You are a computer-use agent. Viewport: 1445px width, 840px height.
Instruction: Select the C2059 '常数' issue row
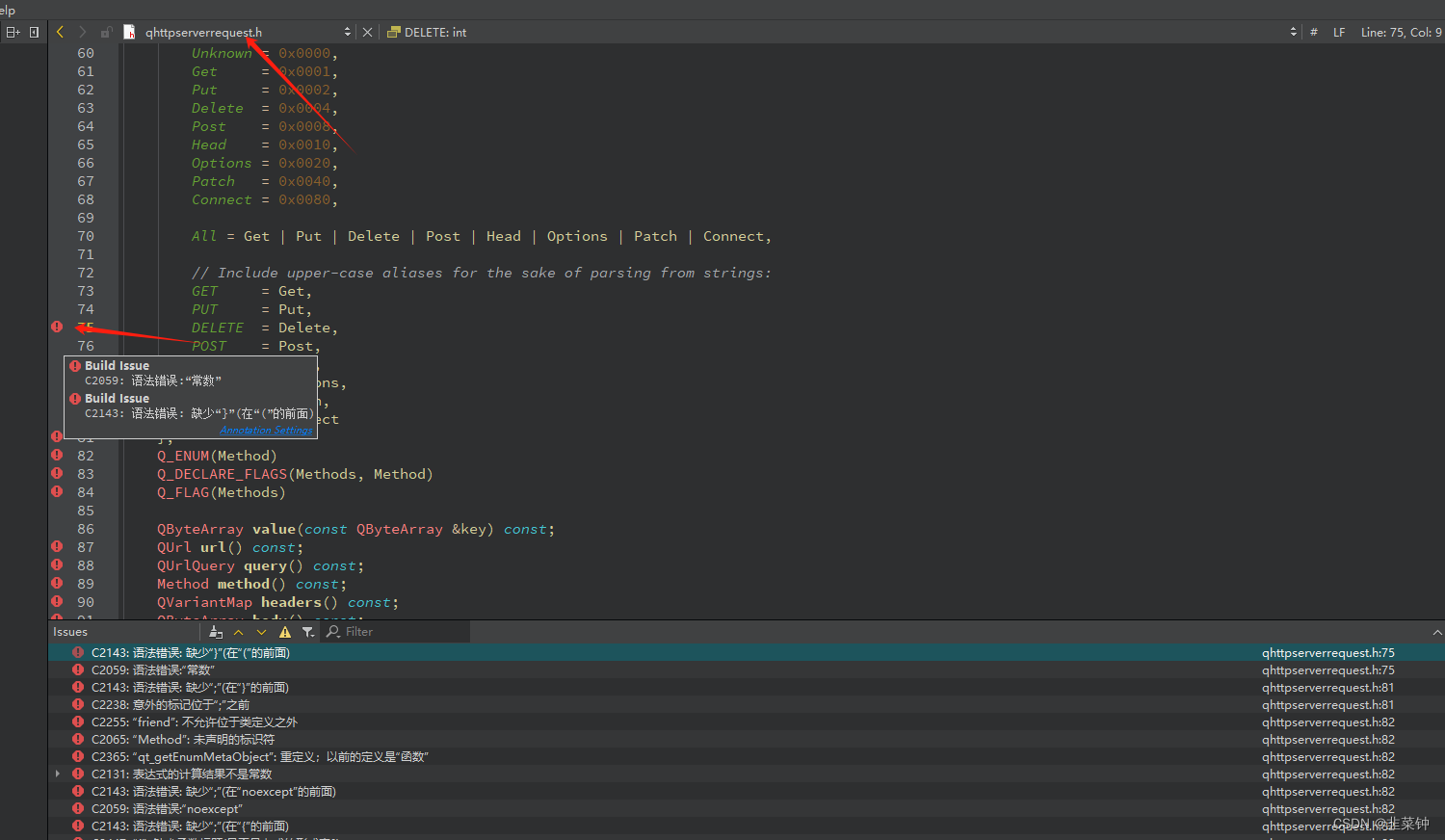tap(747, 669)
